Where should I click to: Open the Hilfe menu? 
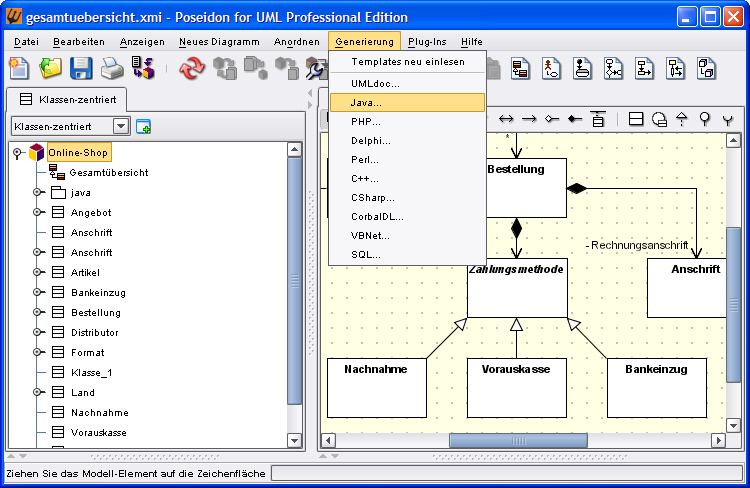[x=472, y=42]
